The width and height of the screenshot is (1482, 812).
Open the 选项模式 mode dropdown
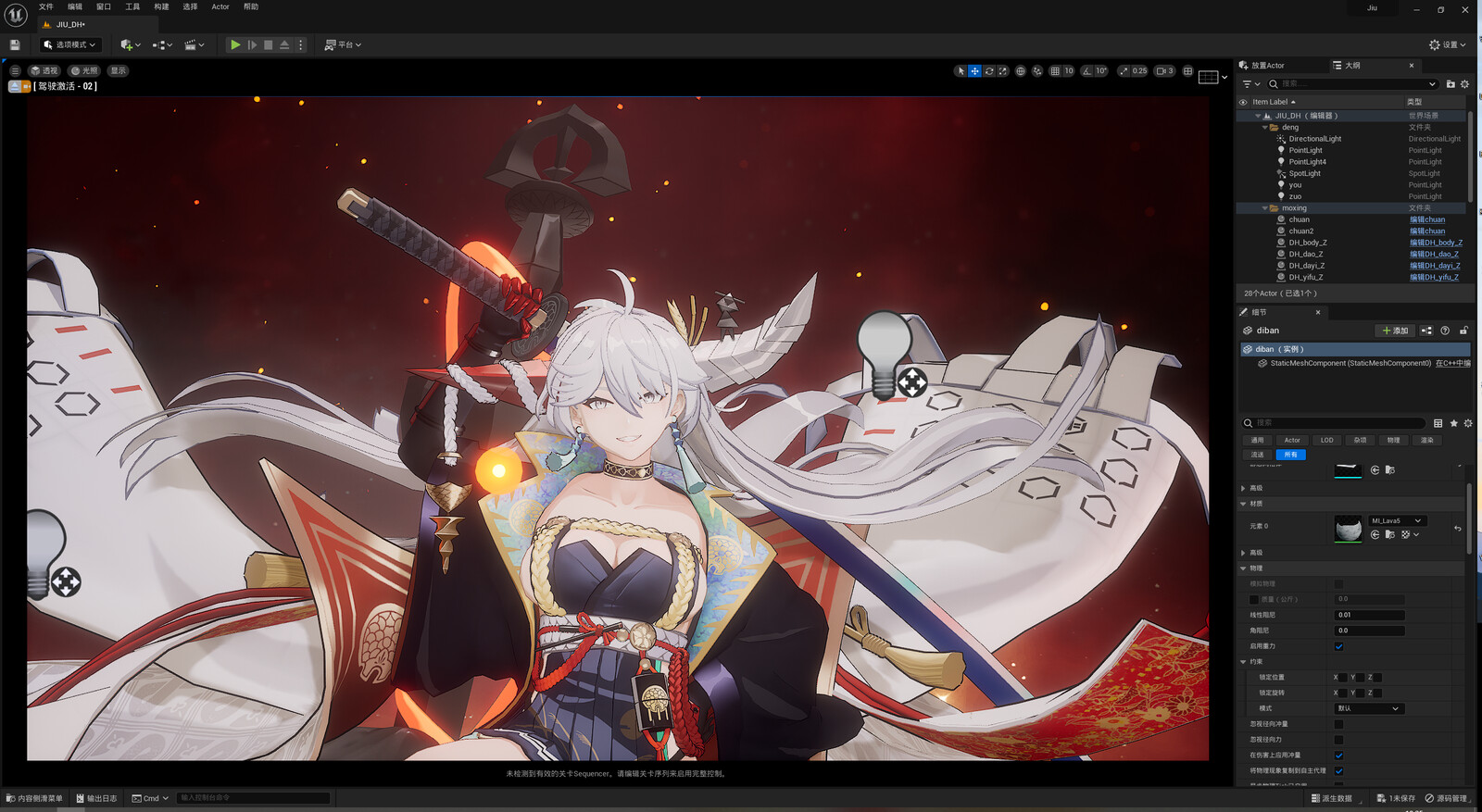pyautogui.click(x=69, y=44)
